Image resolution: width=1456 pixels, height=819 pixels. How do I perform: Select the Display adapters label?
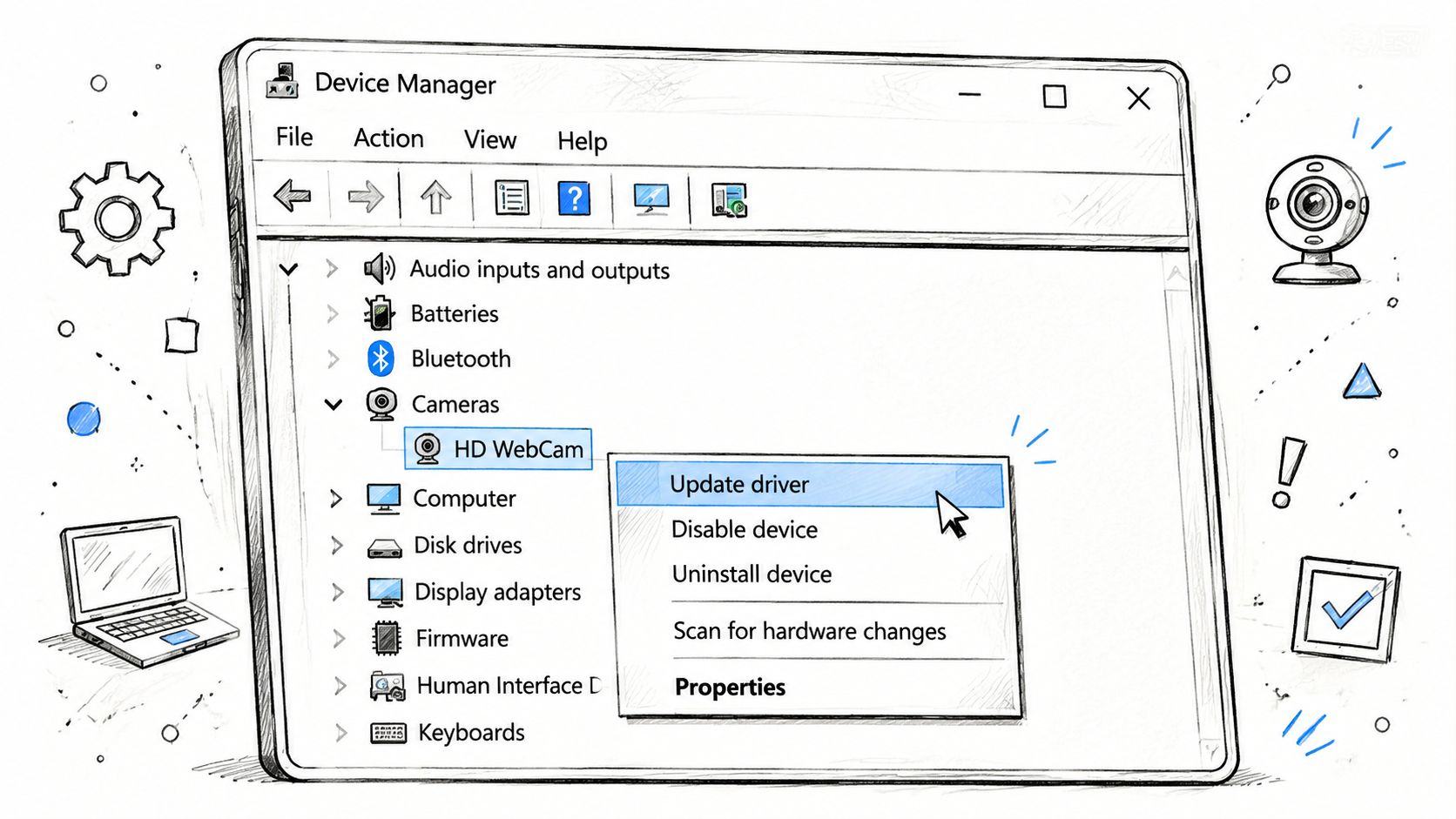(497, 593)
